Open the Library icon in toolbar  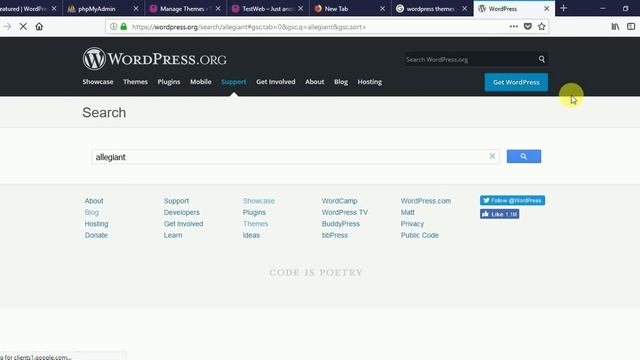(x=615, y=27)
